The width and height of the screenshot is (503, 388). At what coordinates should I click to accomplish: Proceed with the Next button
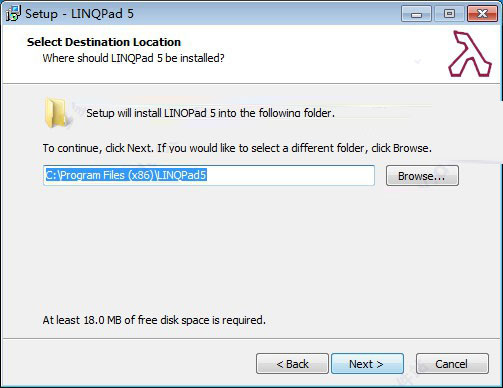click(x=367, y=364)
